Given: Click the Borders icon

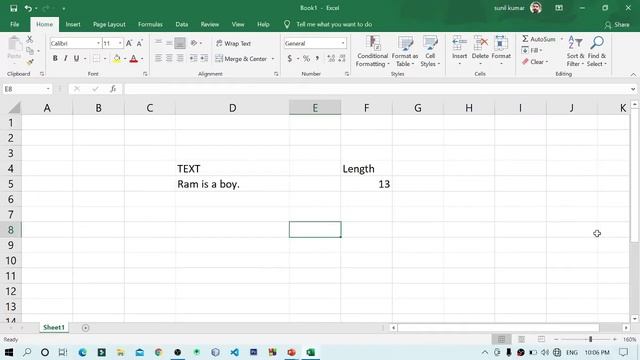Looking at the screenshot, I should pos(96,59).
